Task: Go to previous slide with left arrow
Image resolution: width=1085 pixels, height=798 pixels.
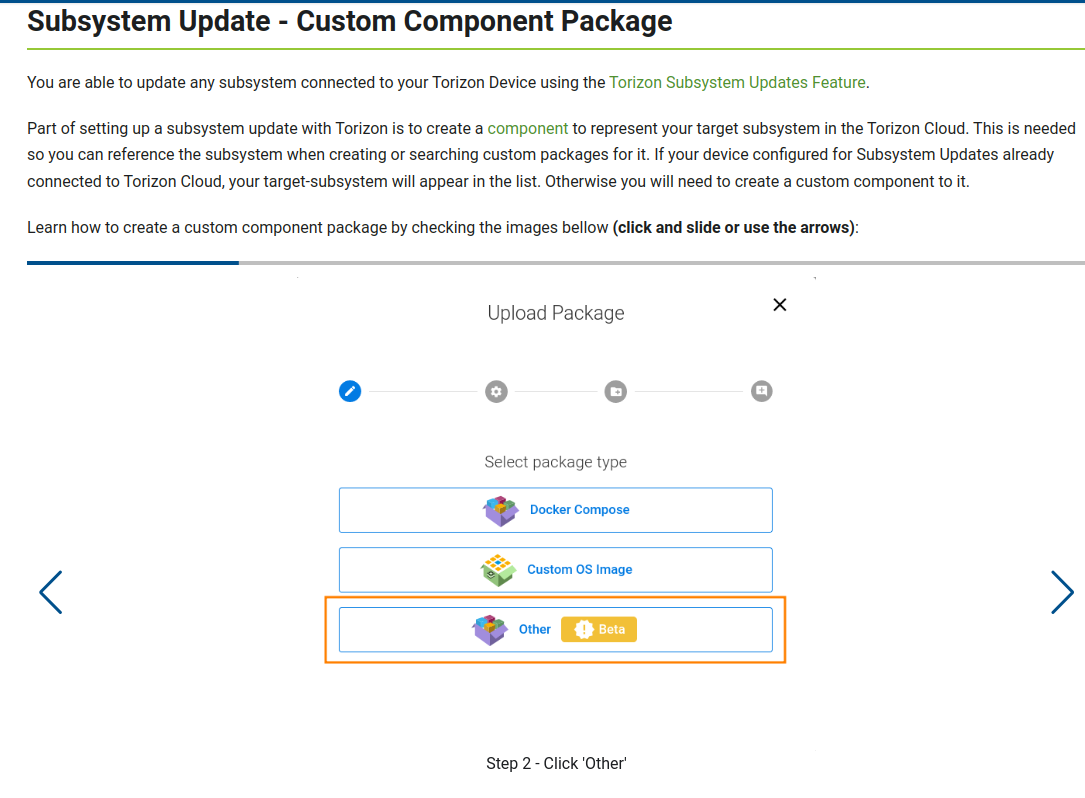Action: [x=51, y=592]
